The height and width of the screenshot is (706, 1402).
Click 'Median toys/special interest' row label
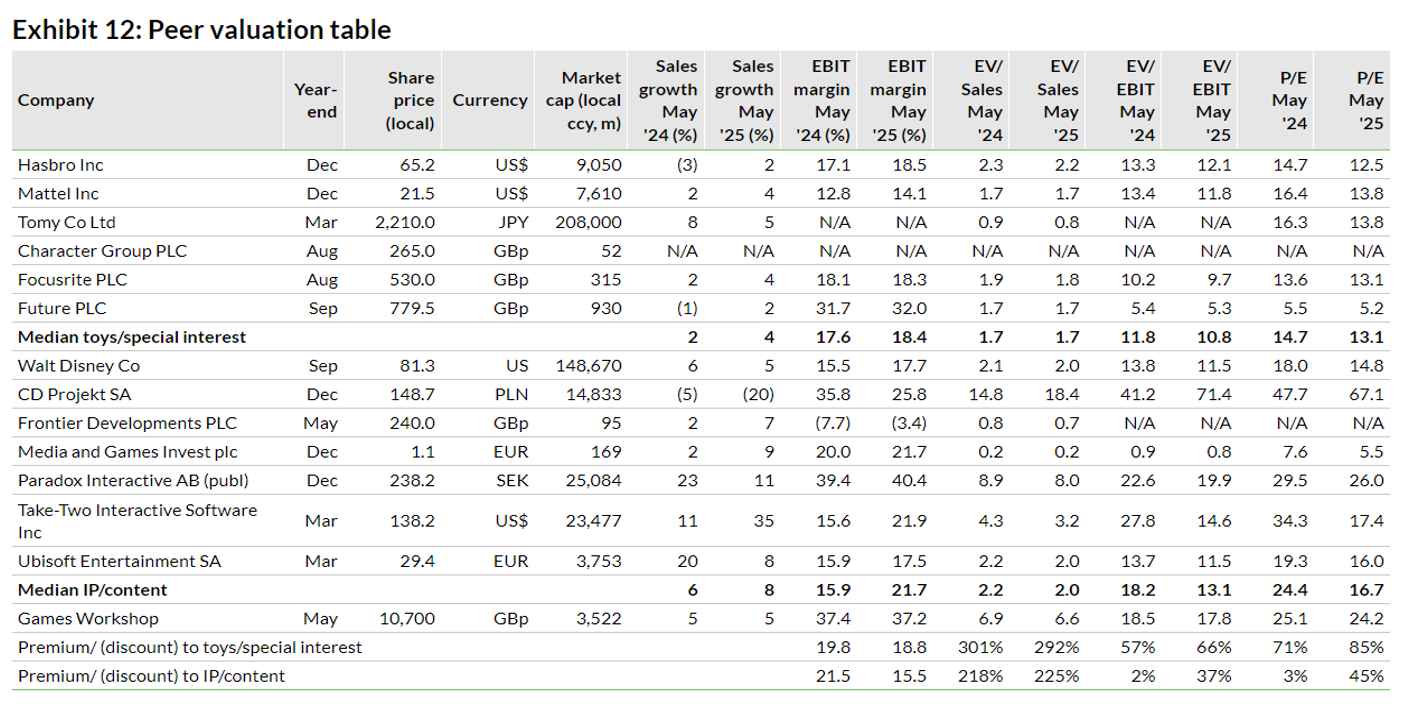pos(132,337)
